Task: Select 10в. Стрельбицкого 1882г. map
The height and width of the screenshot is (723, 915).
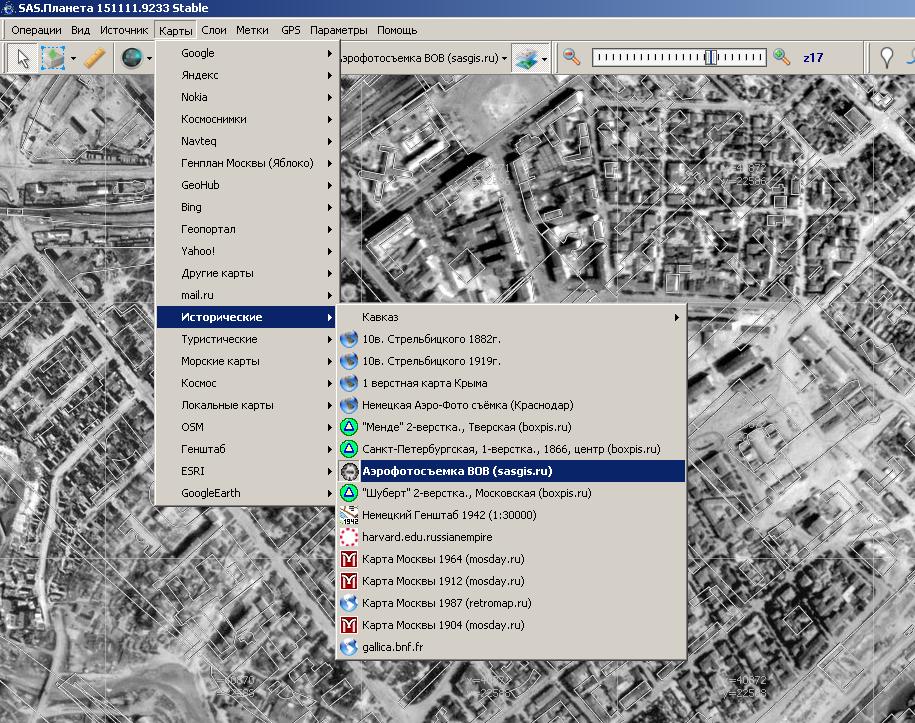Action: click(x=511, y=339)
